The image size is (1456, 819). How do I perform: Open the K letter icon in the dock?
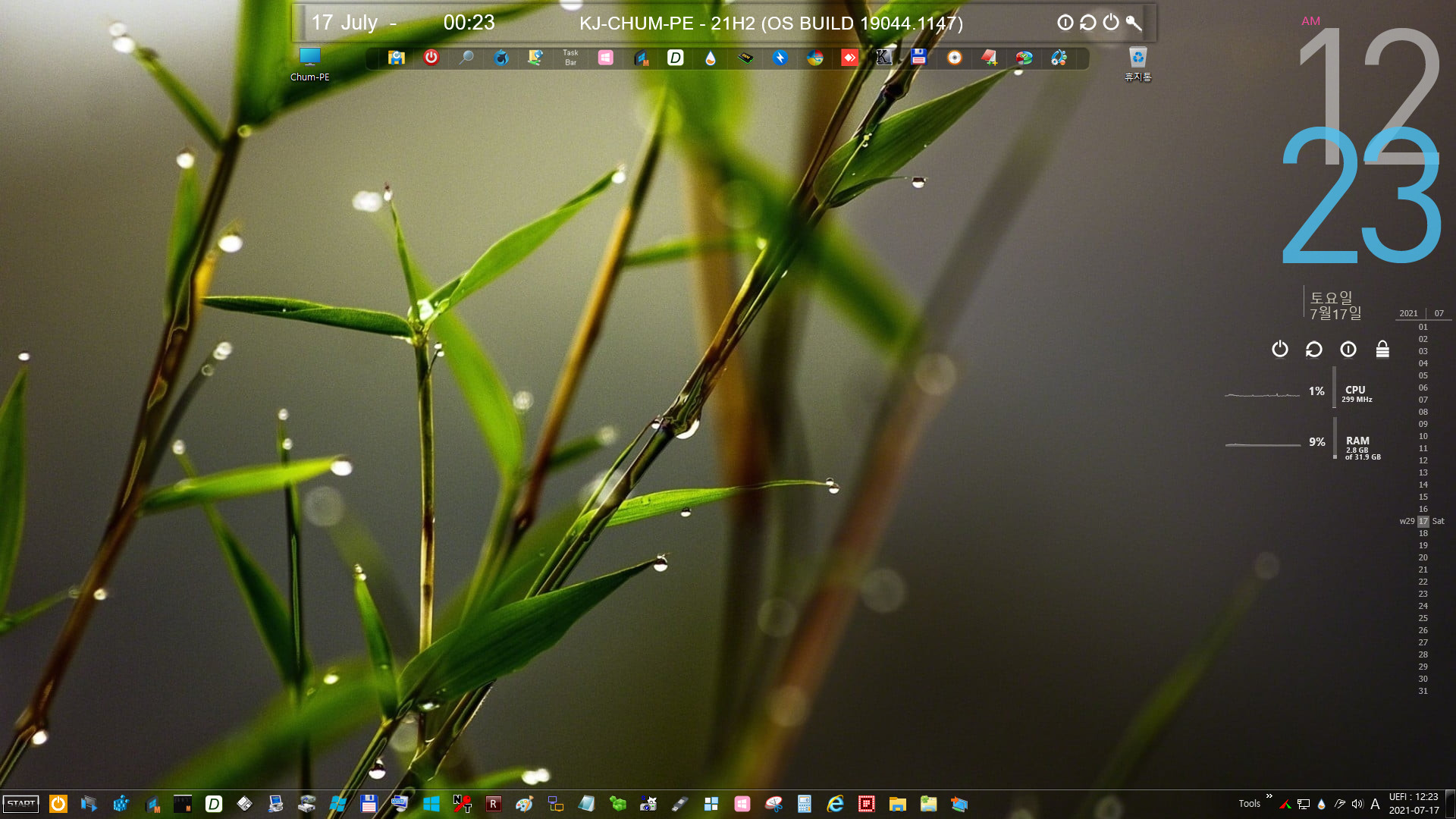(883, 58)
